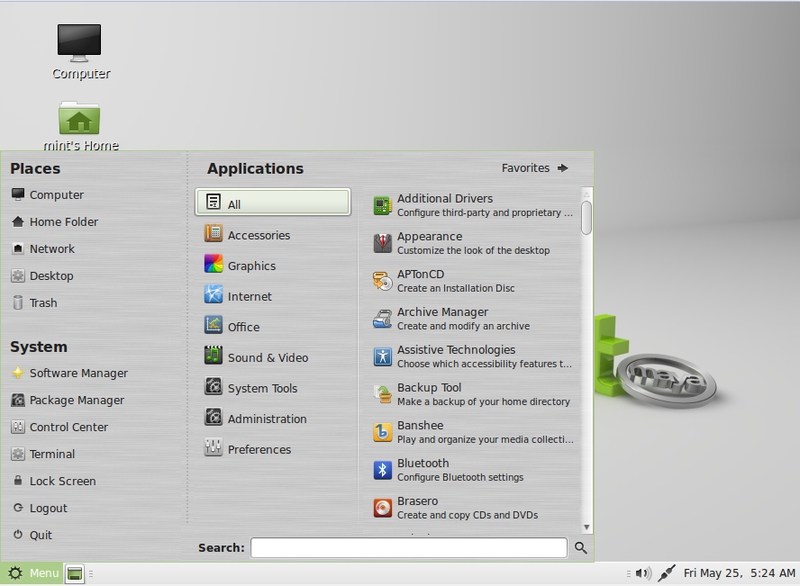Launch Appearance via its tie icon

[x=382, y=243]
